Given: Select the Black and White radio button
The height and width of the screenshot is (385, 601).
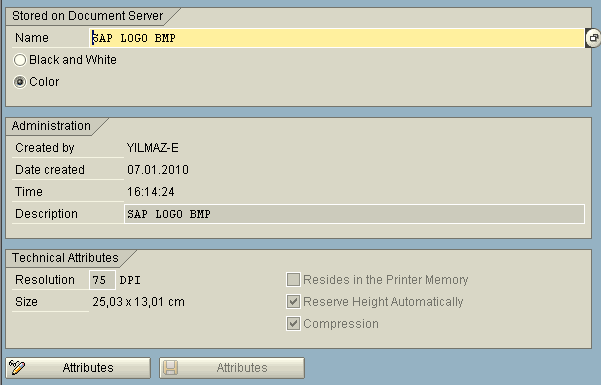Looking at the screenshot, I should click(x=20, y=60).
